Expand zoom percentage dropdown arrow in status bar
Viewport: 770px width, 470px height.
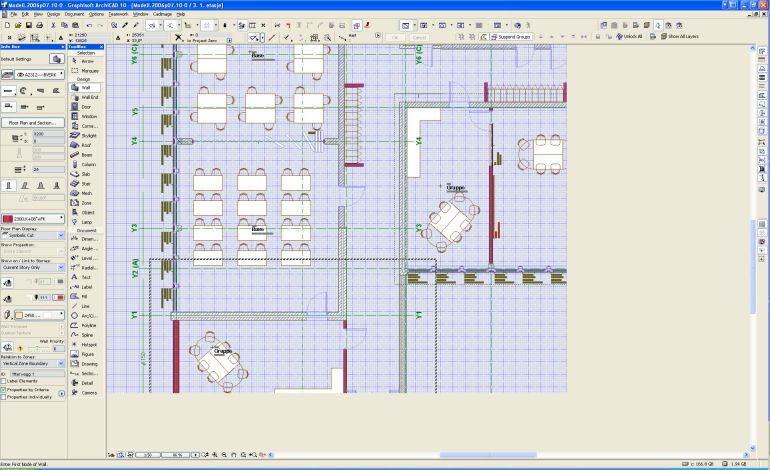tap(195, 455)
